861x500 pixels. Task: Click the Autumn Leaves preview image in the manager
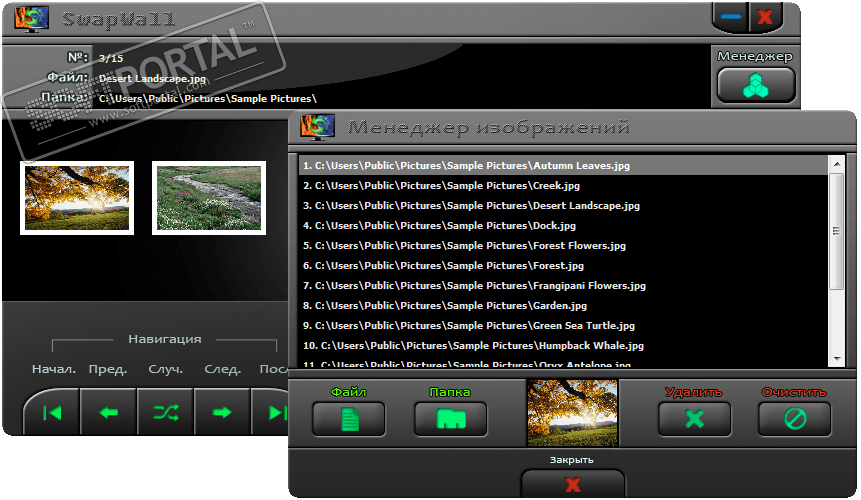coord(572,413)
